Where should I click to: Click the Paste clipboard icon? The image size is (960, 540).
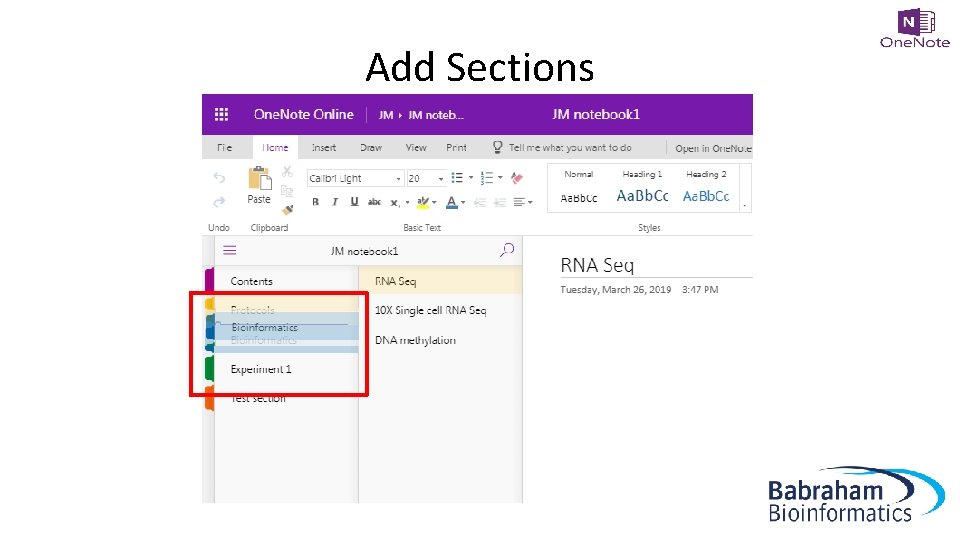click(x=259, y=179)
